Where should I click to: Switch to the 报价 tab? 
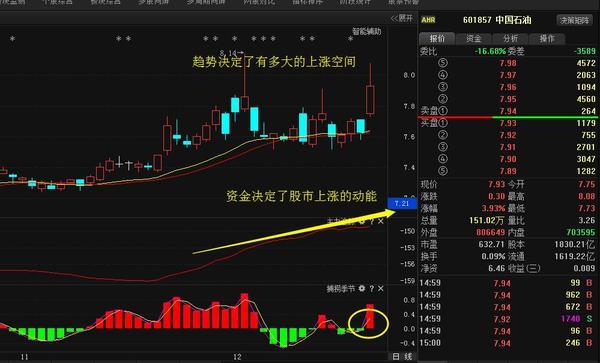coord(437,38)
